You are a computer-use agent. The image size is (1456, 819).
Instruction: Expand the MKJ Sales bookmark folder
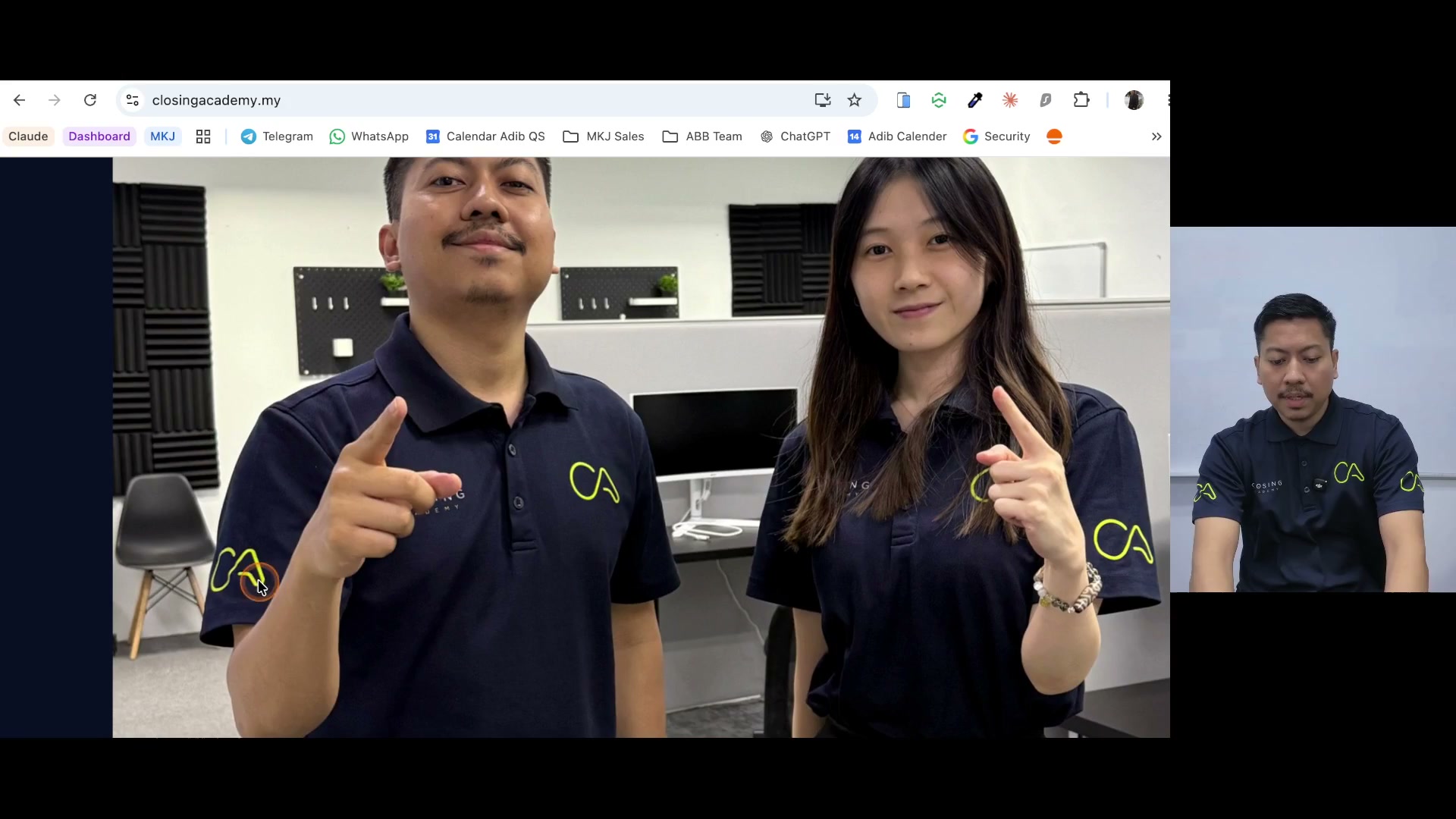coord(604,136)
